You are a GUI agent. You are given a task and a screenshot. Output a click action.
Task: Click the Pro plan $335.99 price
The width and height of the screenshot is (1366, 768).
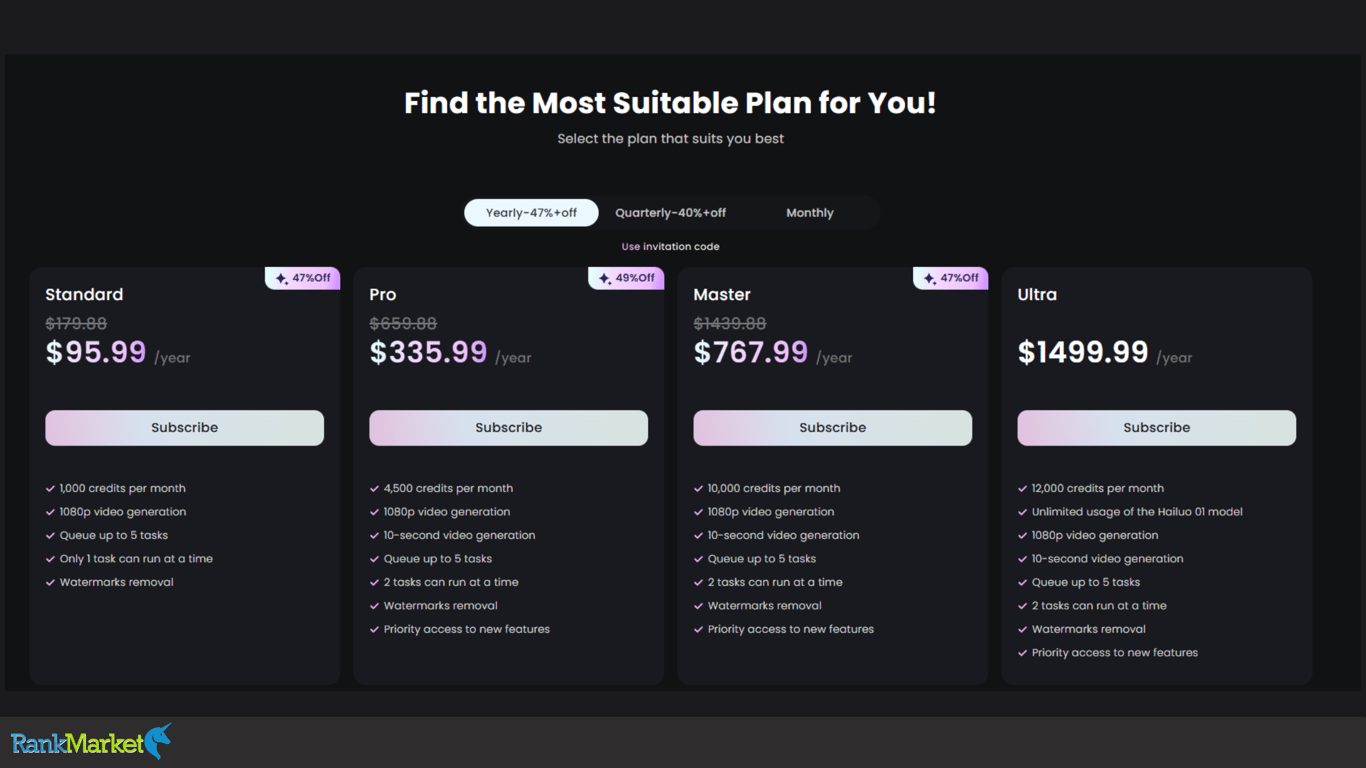[x=428, y=352]
